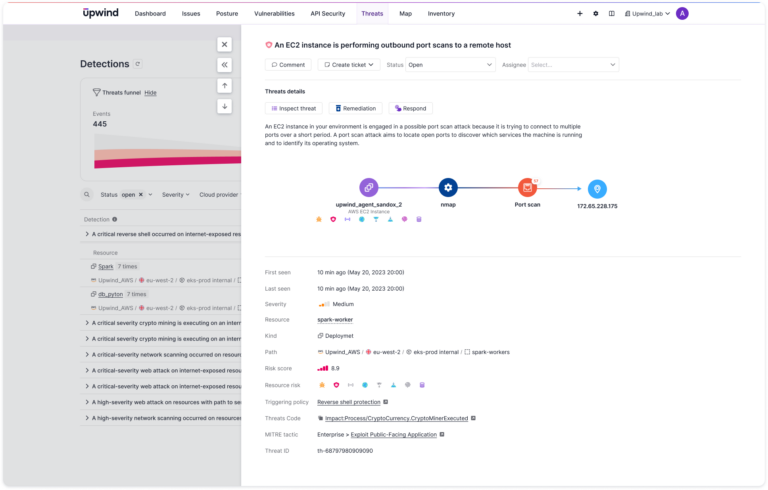The height and width of the screenshot is (490, 768).
Task: Select the upwind_agent_sandox_2 node icon
Action: (369, 187)
